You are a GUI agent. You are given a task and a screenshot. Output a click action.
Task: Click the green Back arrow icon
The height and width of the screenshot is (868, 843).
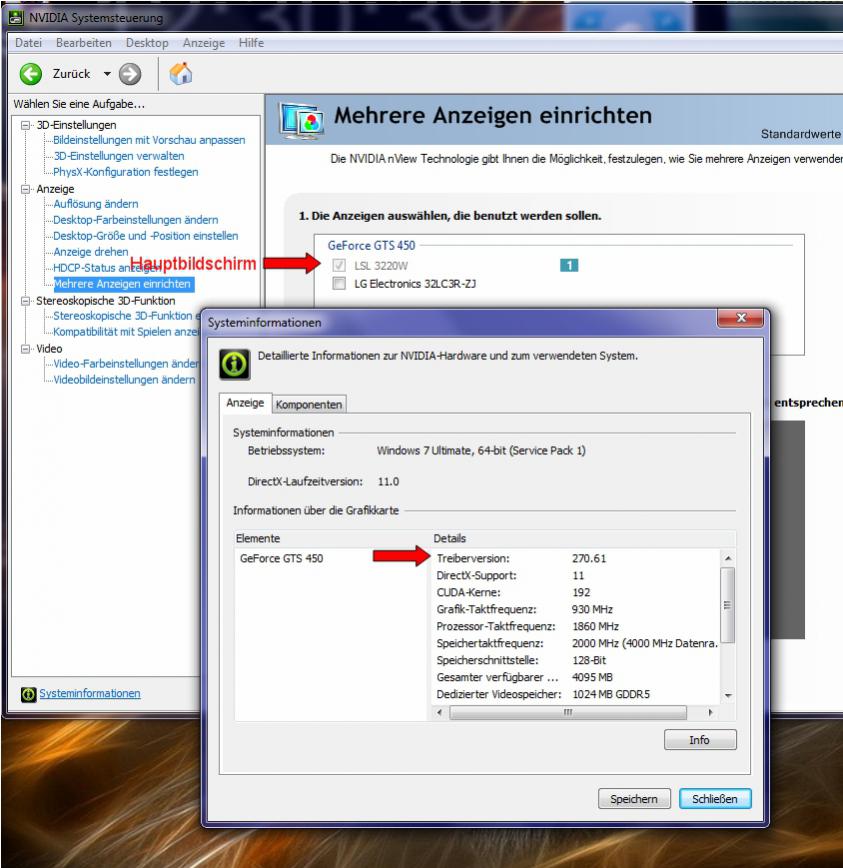(30, 74)
